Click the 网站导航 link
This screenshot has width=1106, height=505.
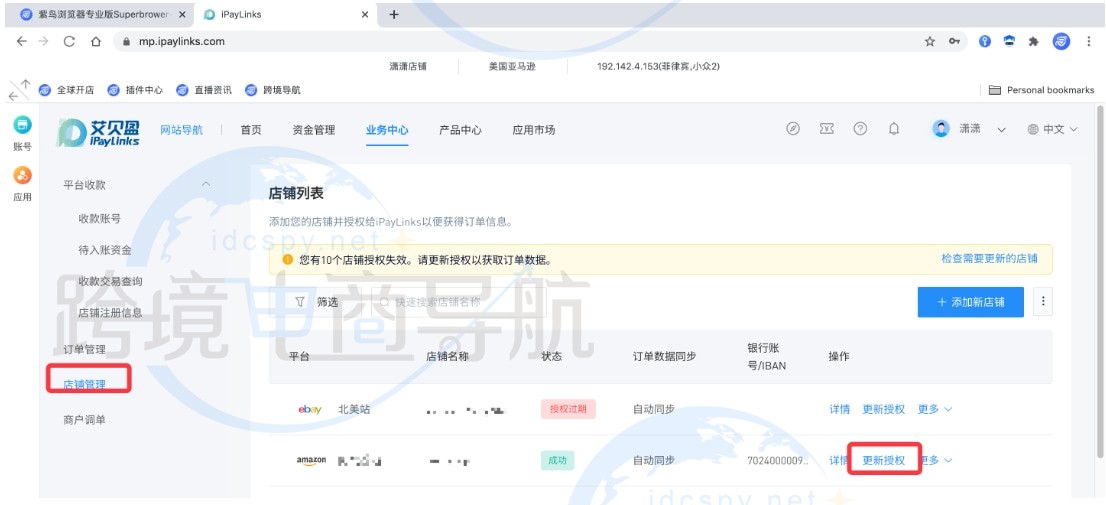click(181, 130)
